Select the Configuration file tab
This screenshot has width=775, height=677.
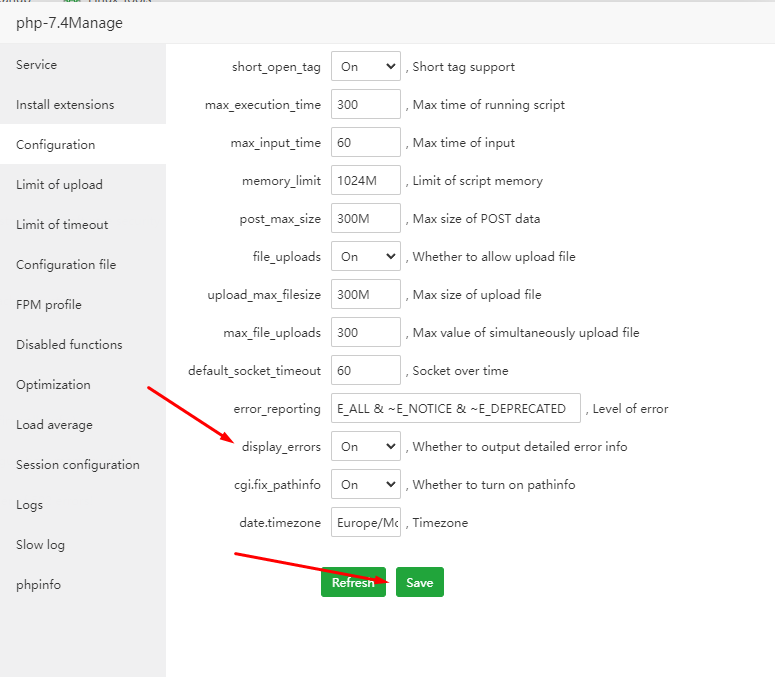tap(66, 265)
